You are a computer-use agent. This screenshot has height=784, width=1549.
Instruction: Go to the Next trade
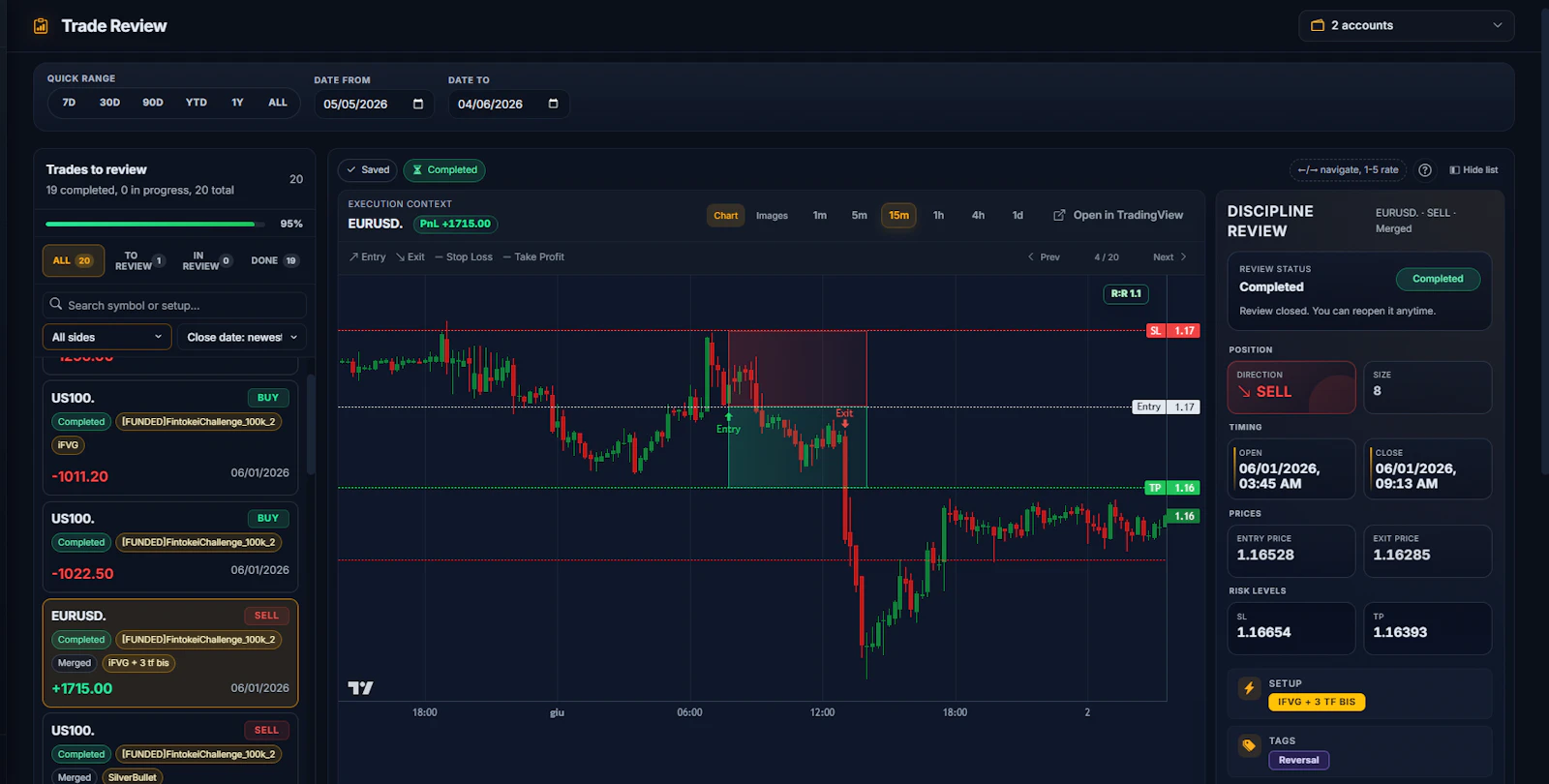1169,257
